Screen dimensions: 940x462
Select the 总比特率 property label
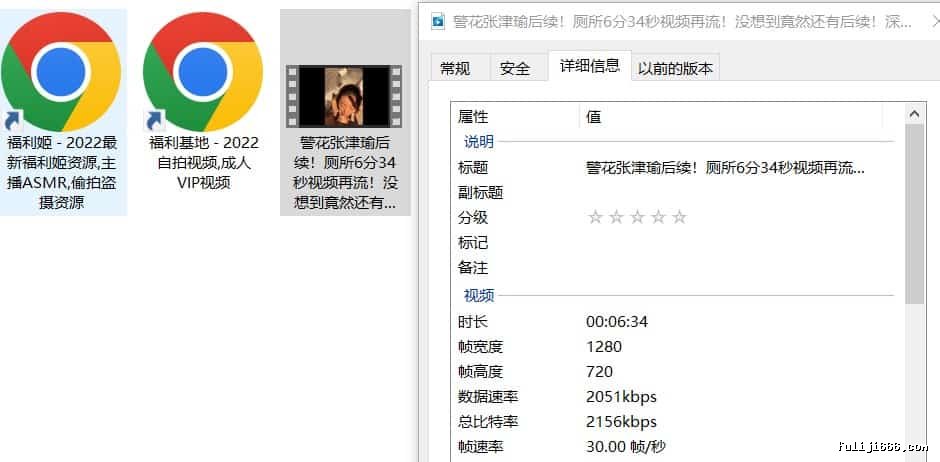click(x=488, y=422)
